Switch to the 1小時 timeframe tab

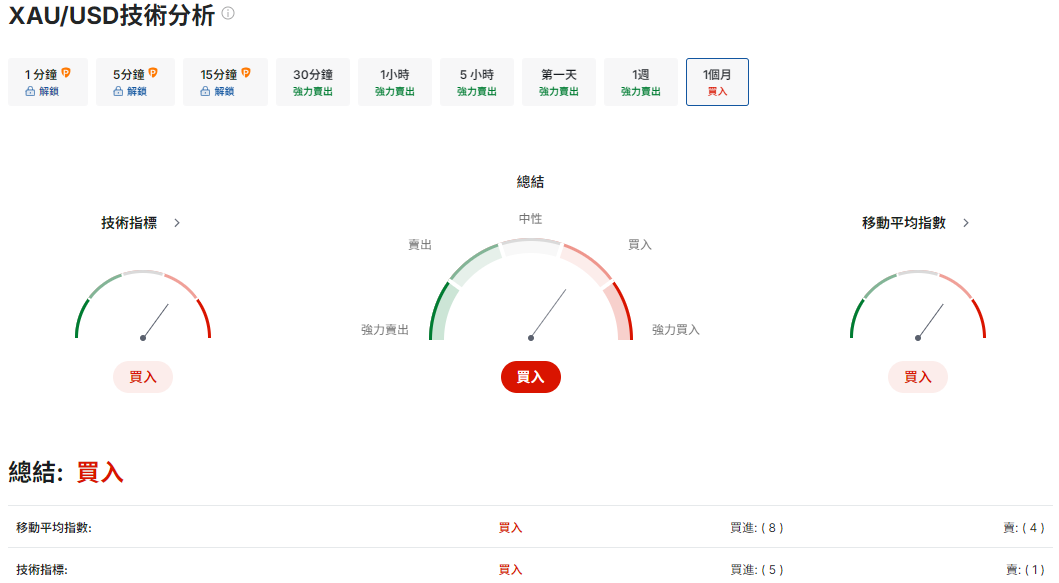point(394,82)
